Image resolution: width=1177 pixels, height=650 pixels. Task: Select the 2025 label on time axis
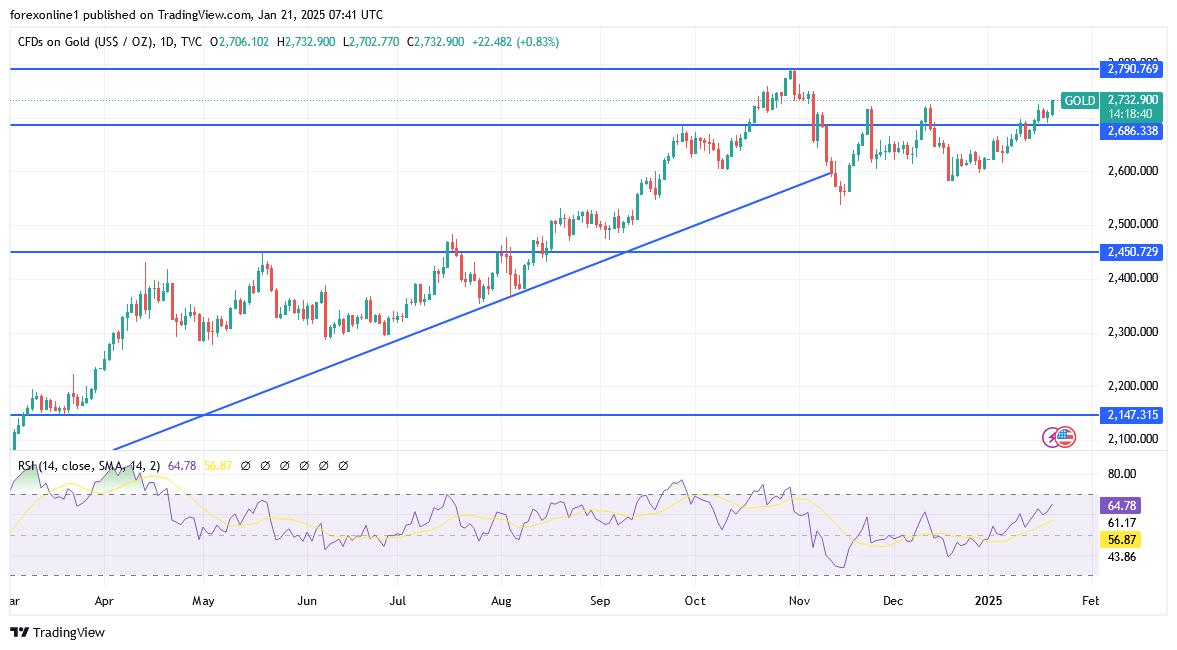pos(988,601)
